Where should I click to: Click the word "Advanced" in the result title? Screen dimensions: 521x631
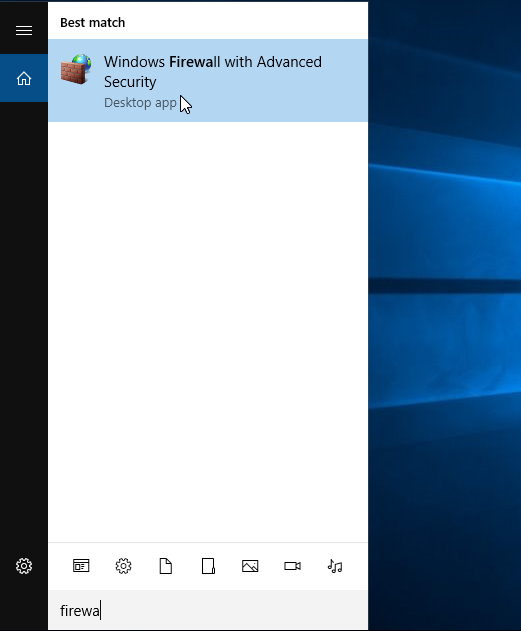click(289, 62)
